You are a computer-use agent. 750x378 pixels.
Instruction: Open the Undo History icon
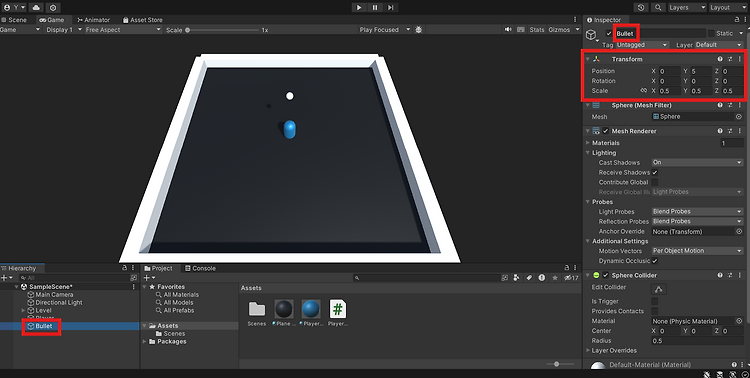pyautogui.click(x=641, y=8)
